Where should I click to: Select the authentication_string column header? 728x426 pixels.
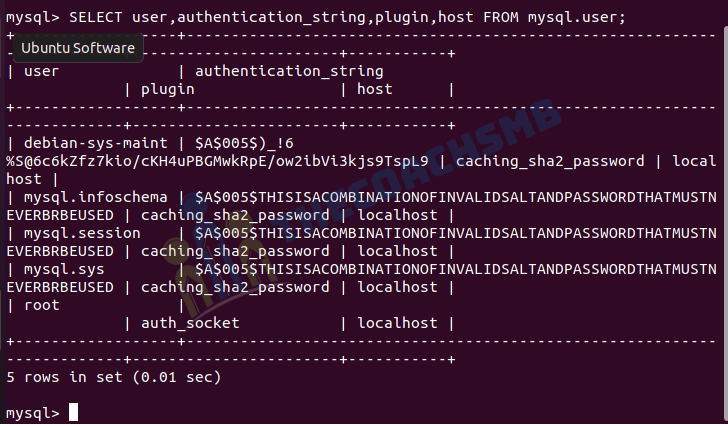coord(289,71)
